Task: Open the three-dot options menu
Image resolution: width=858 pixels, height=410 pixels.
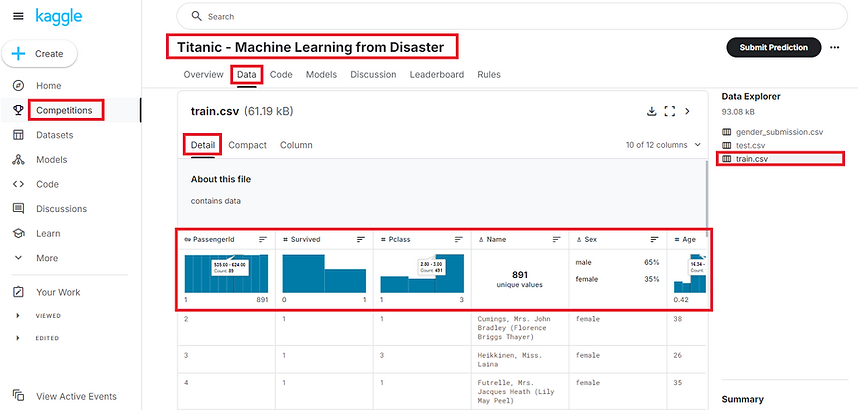Action: click(834, 48)
